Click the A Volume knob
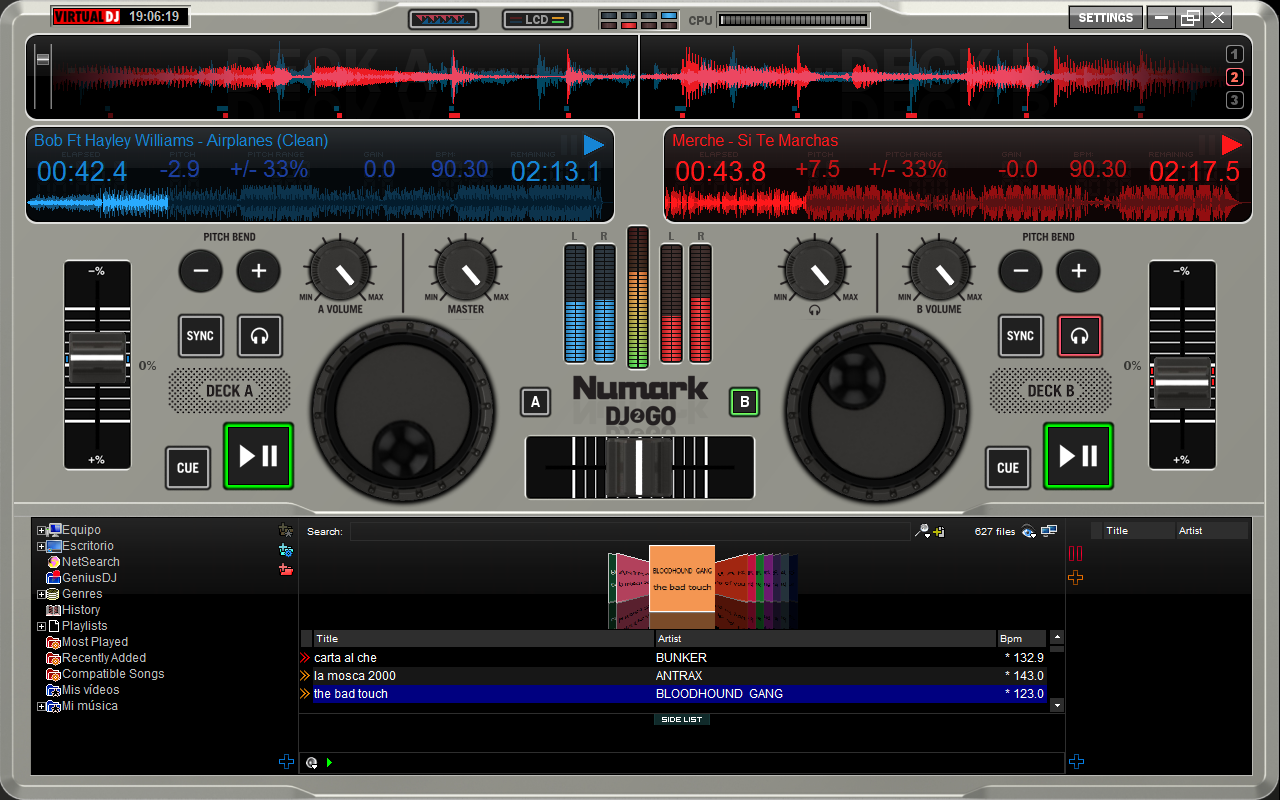Screen dimensions: 1280x800 pos(341,270)
